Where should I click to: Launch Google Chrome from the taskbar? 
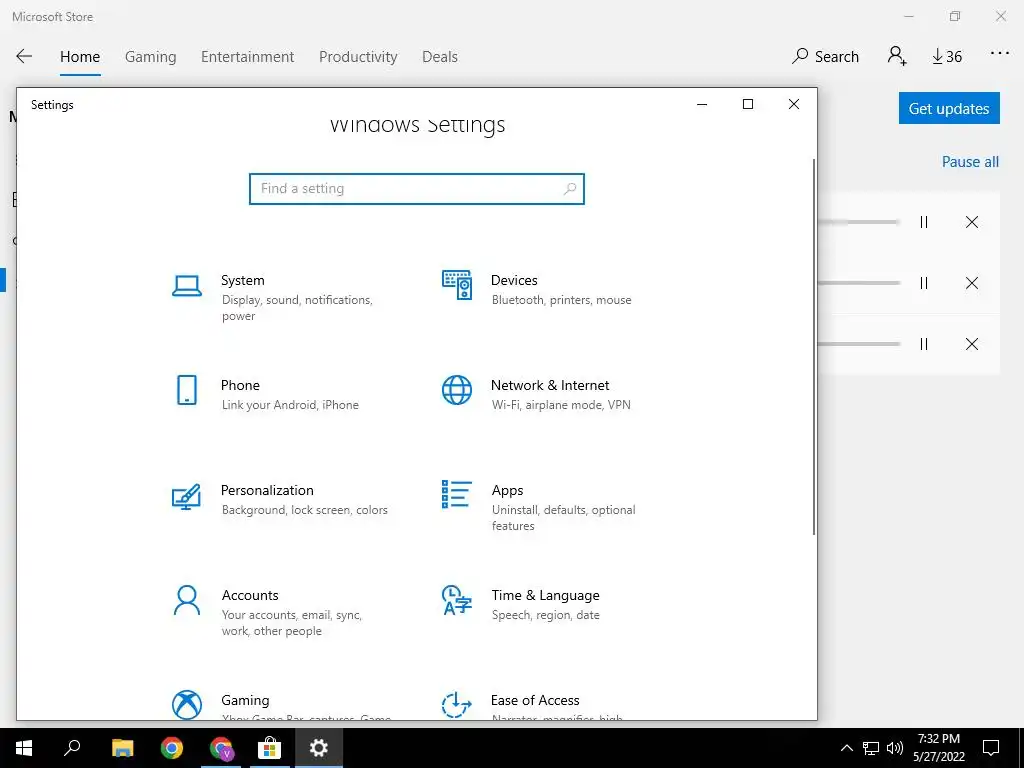(x=172, y=748)
